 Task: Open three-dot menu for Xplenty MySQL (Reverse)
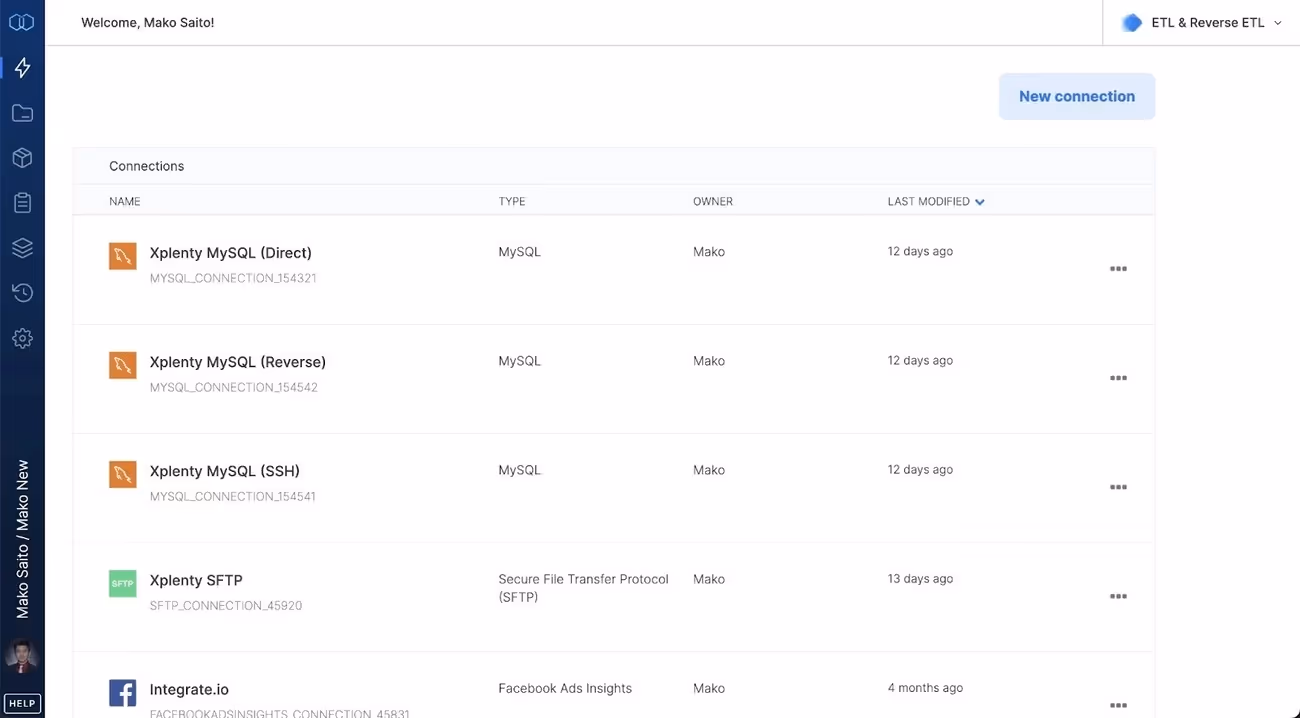1118,378
